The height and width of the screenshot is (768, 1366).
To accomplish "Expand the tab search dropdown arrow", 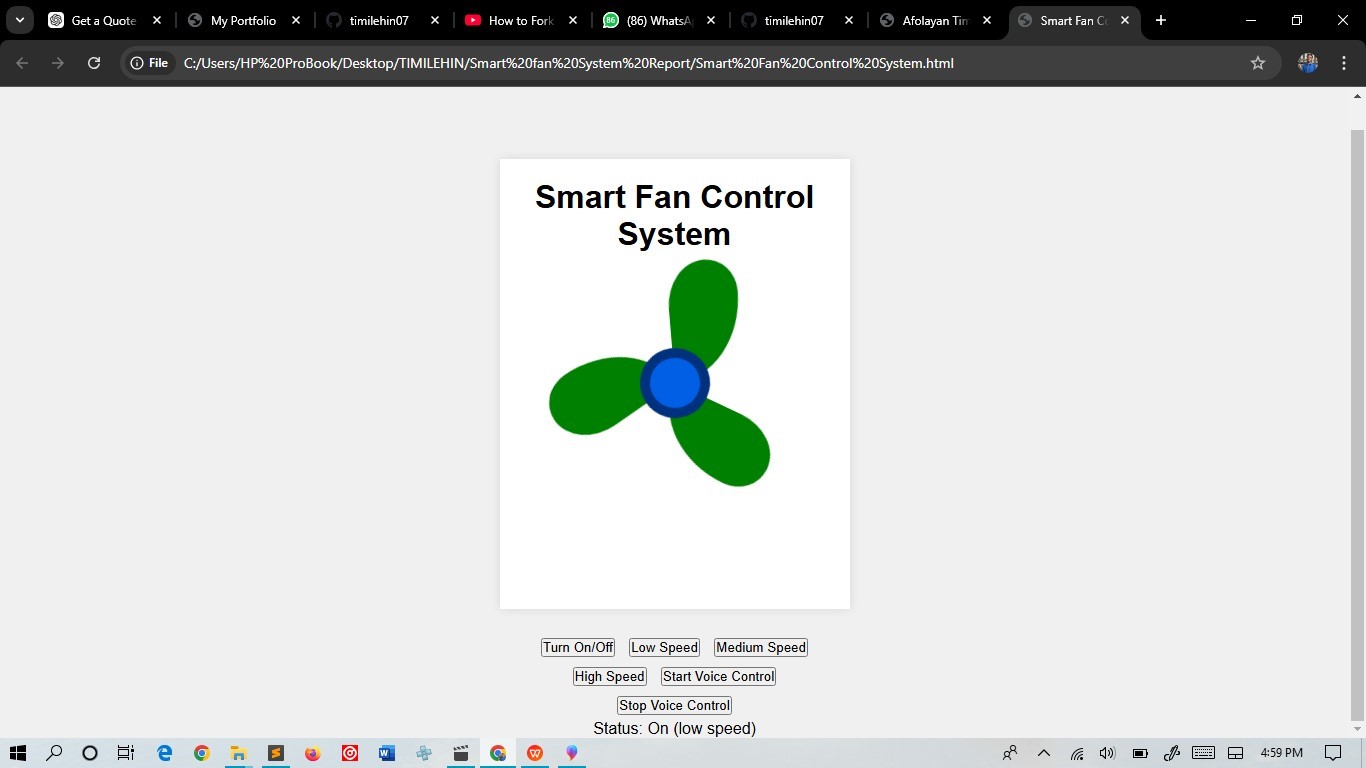I will [x=19, y=20].
